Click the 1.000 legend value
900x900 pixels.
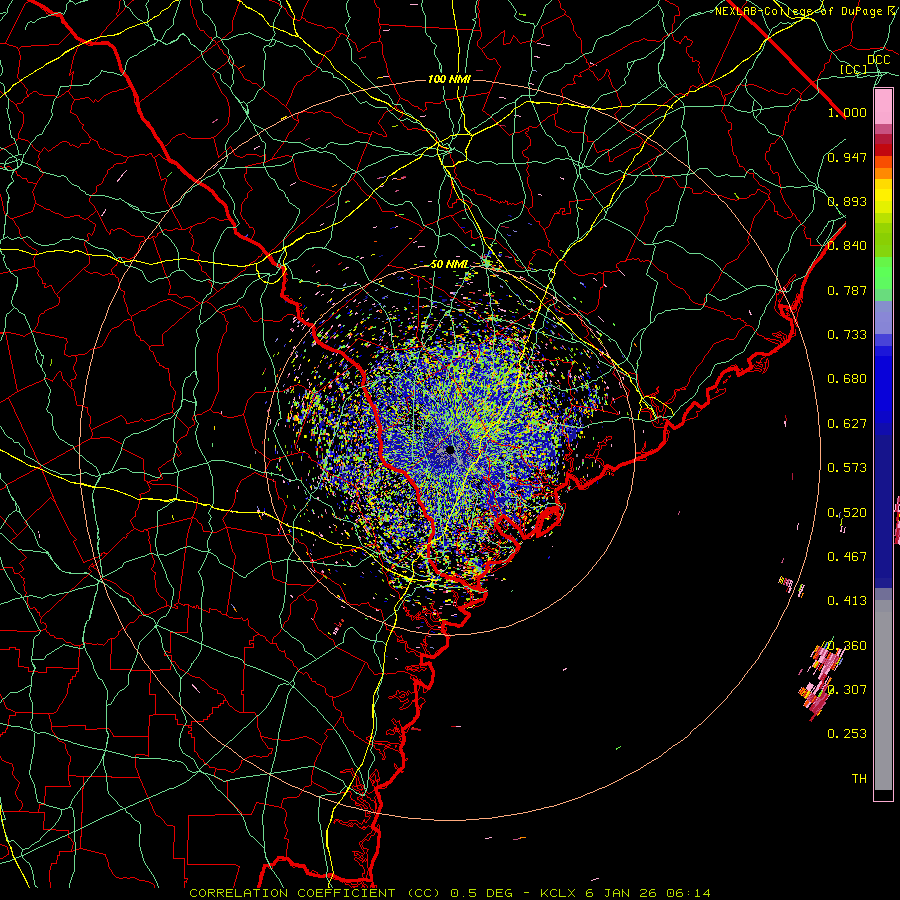click(847, 112)
